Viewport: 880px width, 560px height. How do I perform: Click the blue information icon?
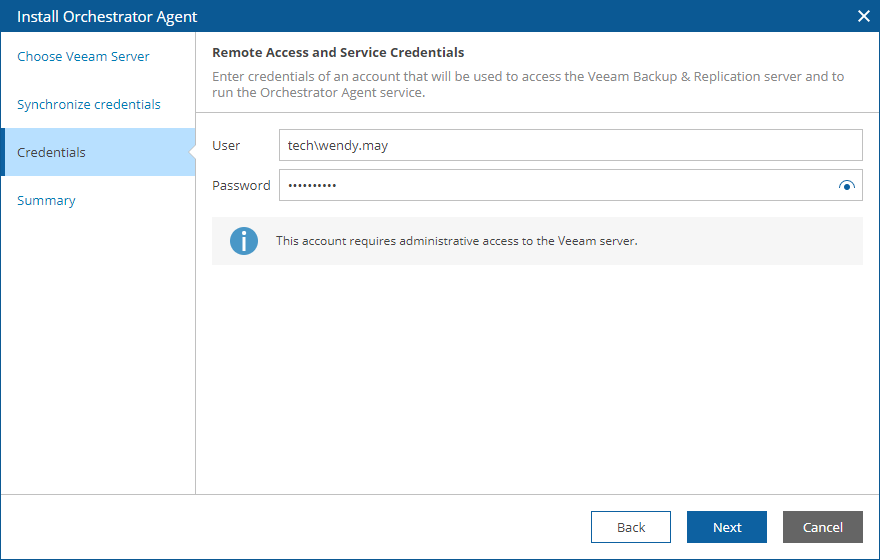(x=244, y=241)
